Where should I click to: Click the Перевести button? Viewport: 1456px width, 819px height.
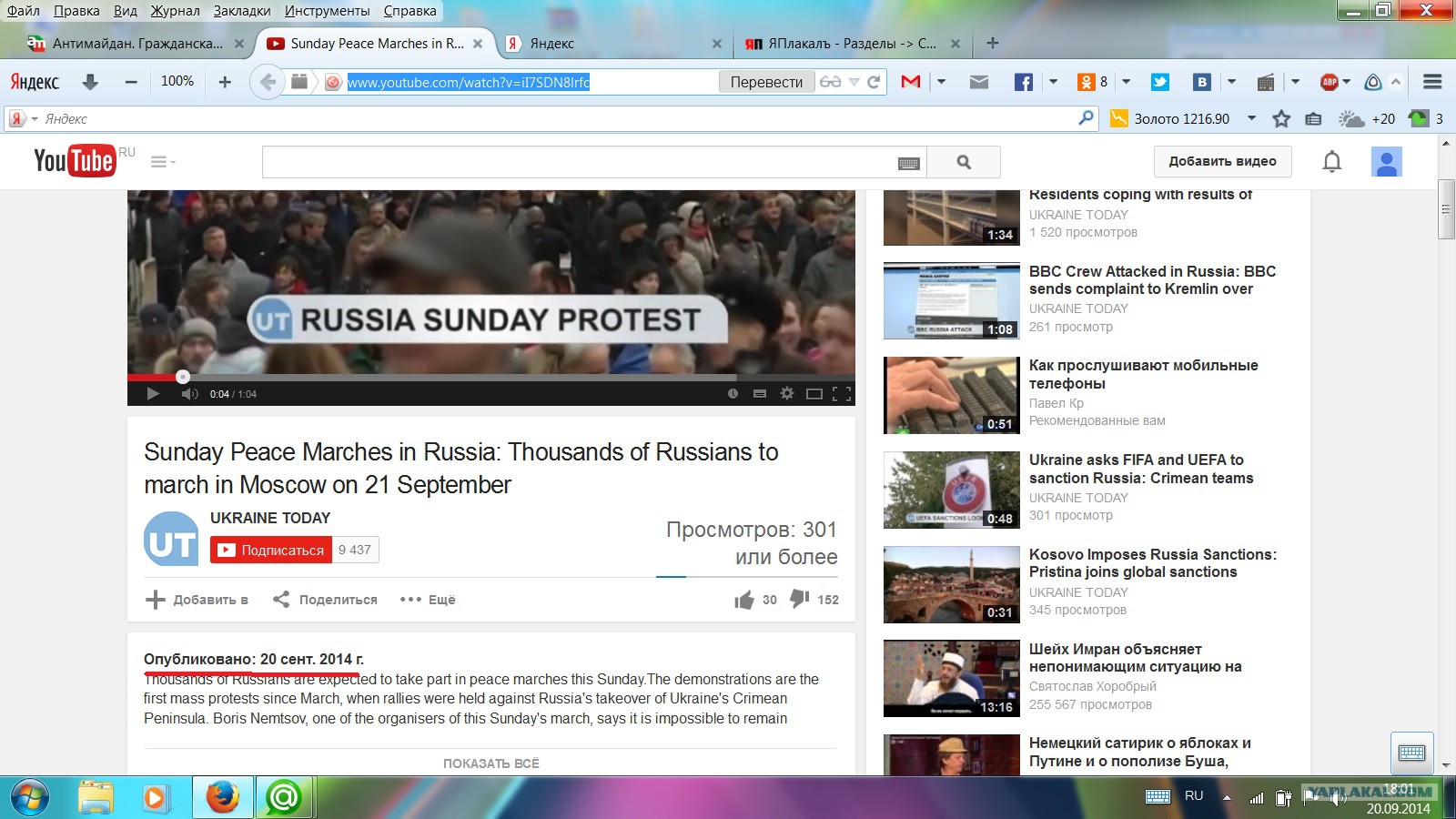tap(766, 82)
